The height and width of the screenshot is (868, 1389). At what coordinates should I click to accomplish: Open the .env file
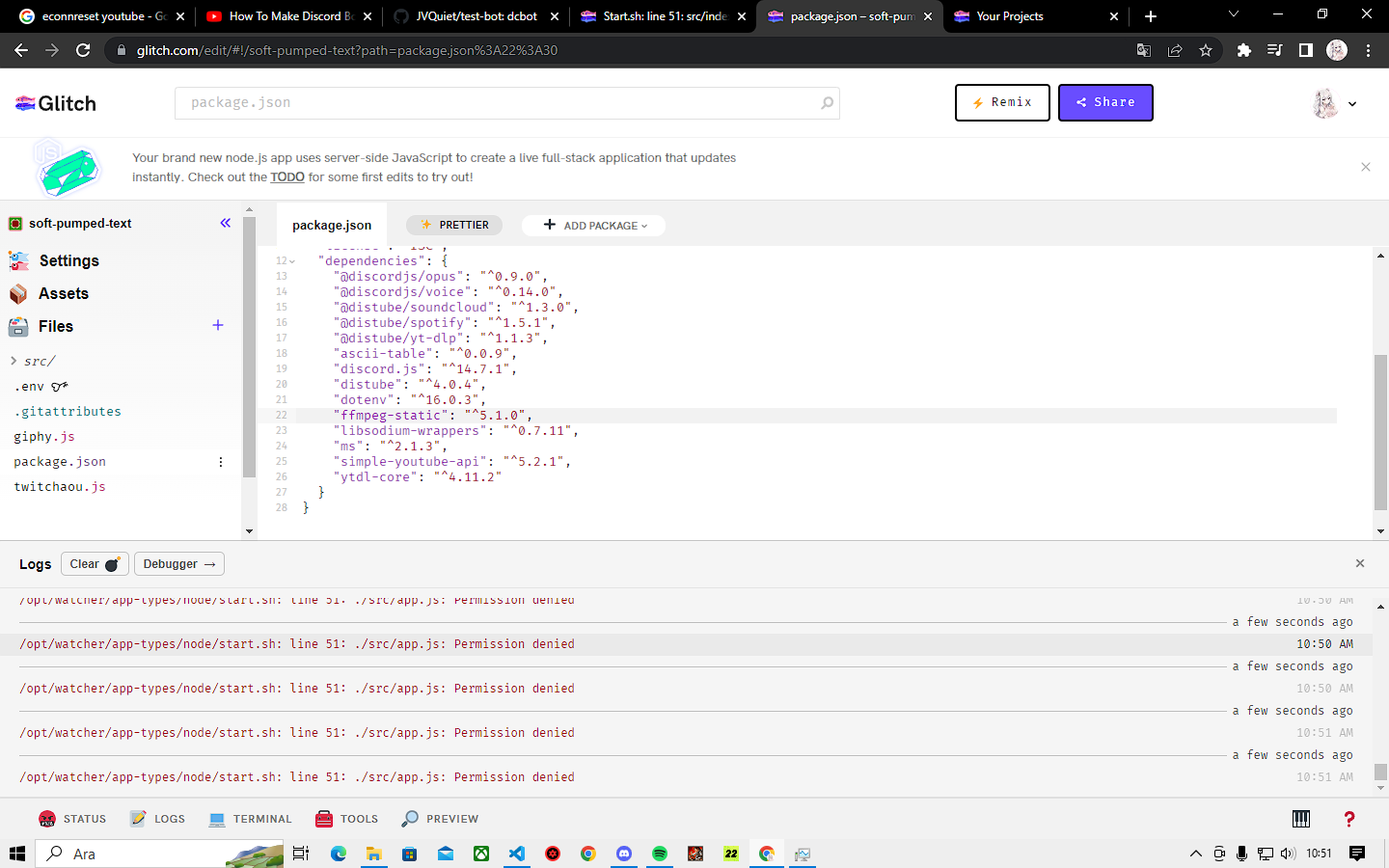(41, 387)
